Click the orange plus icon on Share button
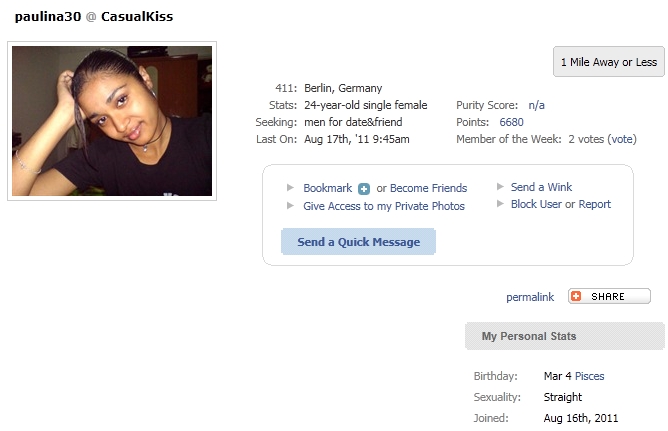Viewport: 668px width, 431px height. (576, 296)
